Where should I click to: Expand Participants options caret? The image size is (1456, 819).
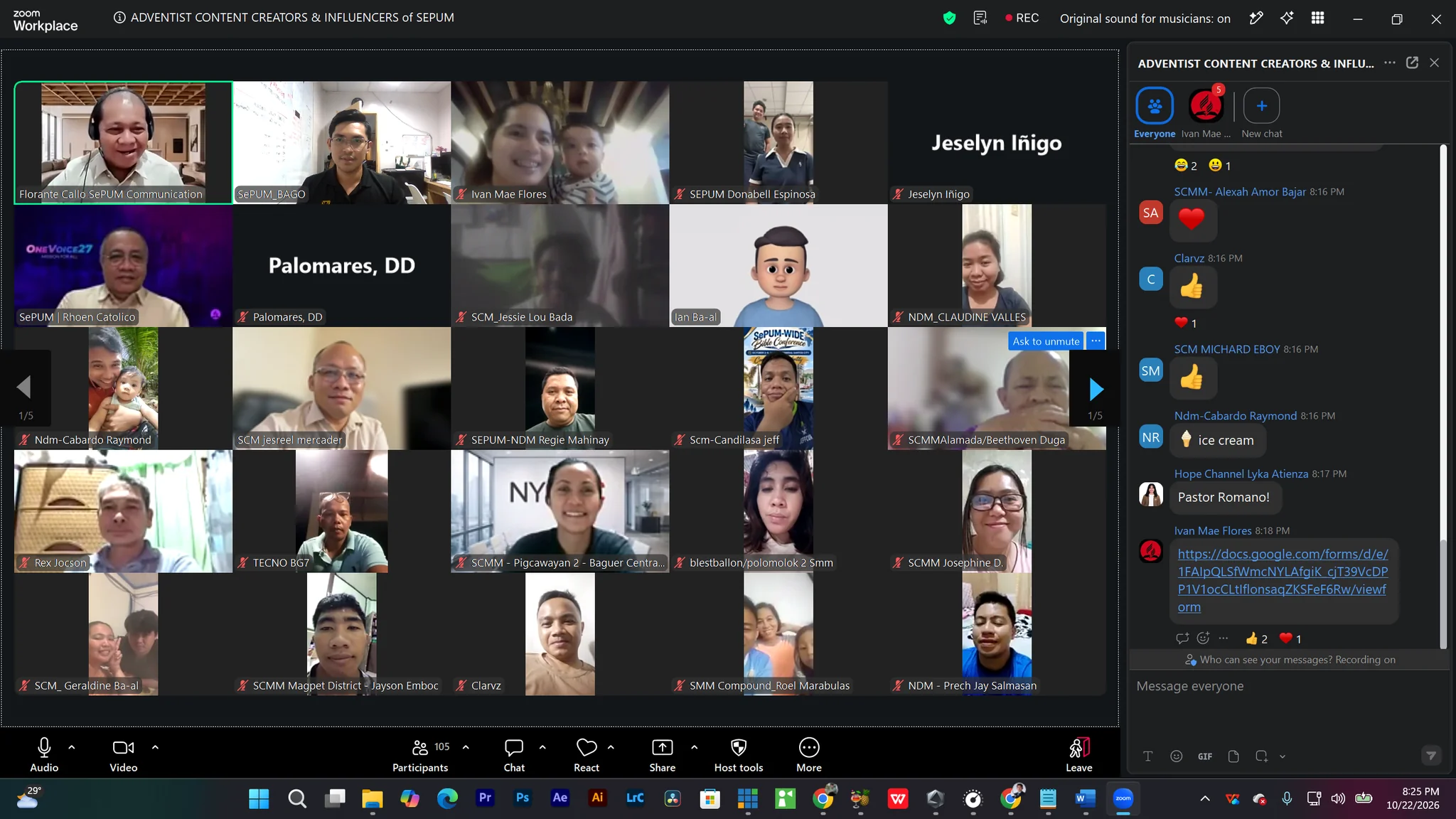tap(466, 747)
